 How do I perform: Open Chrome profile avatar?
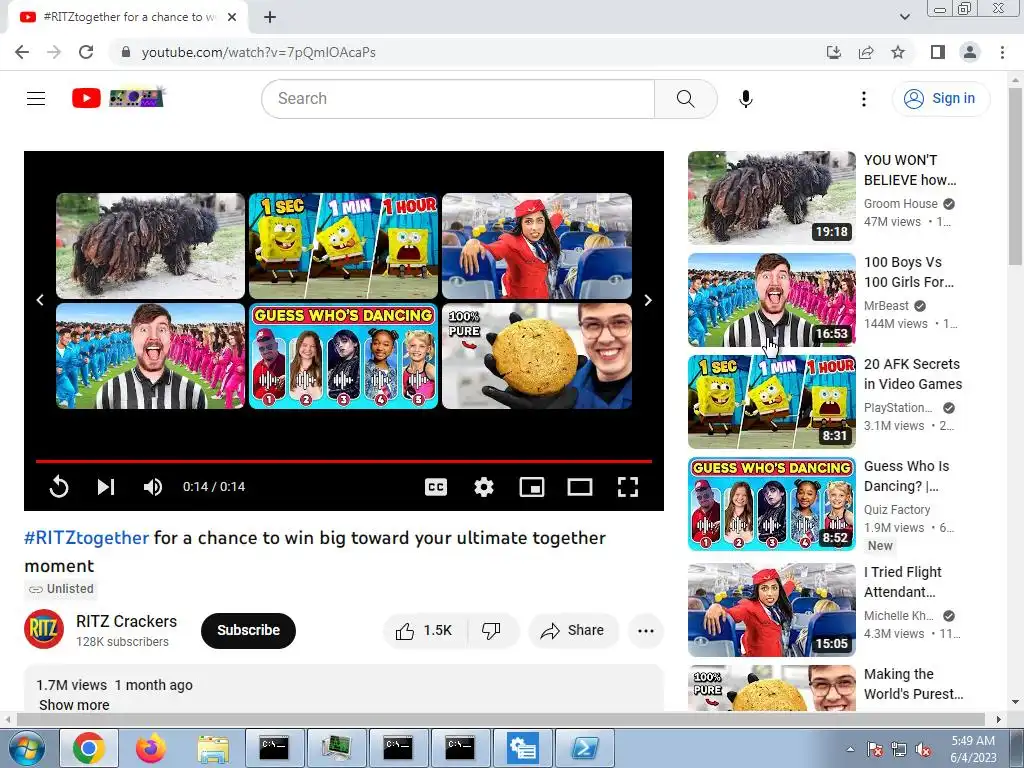pos(970,52)
